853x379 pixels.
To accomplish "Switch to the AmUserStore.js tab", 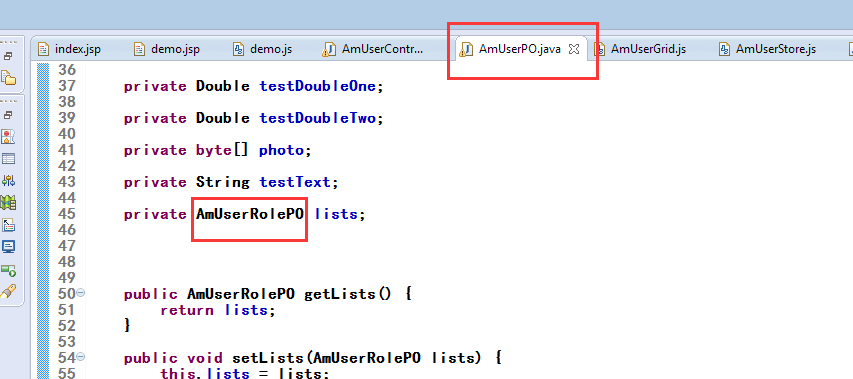I will (767, 49).
